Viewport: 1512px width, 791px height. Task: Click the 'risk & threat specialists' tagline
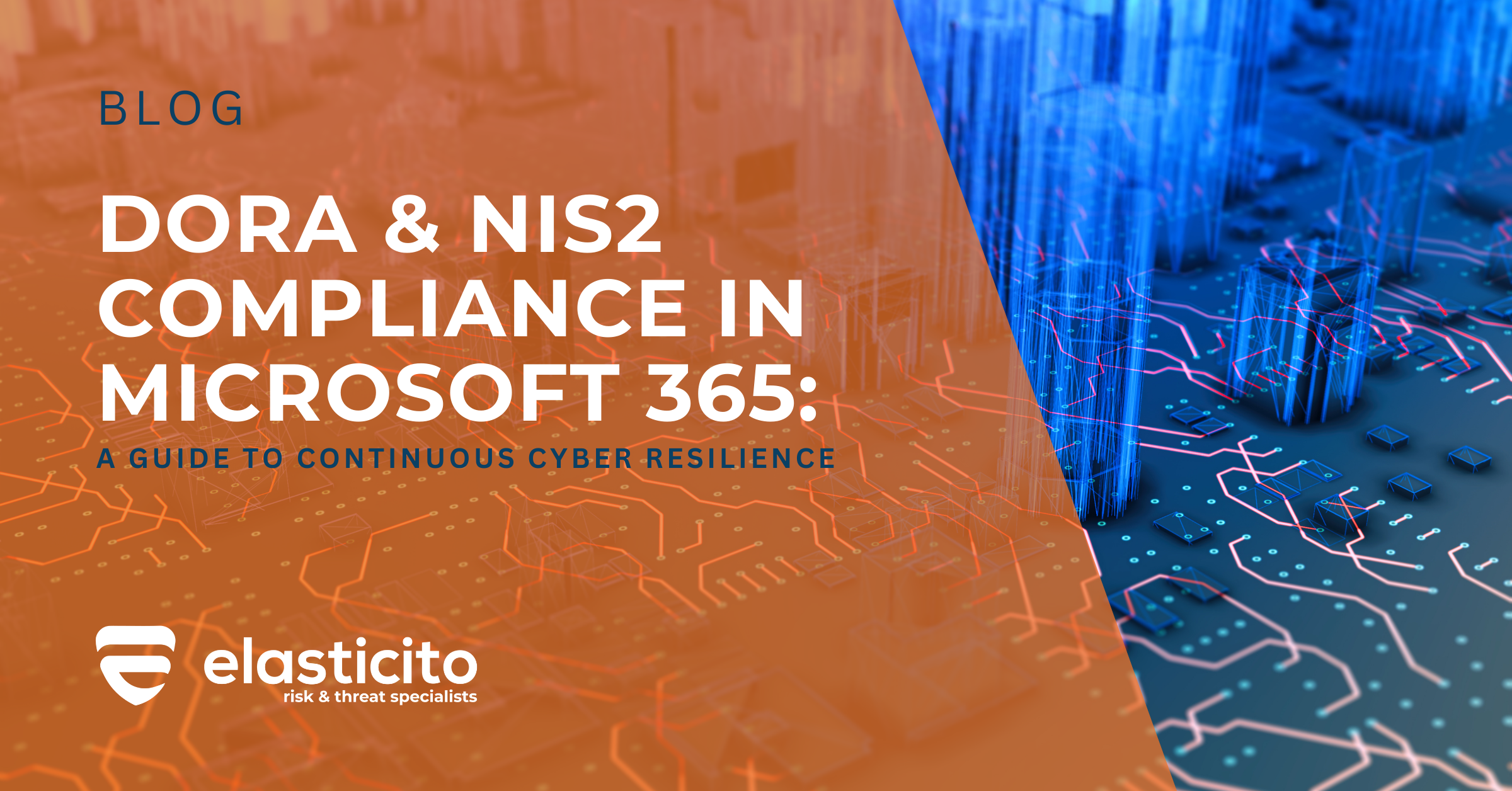point(380,697)
